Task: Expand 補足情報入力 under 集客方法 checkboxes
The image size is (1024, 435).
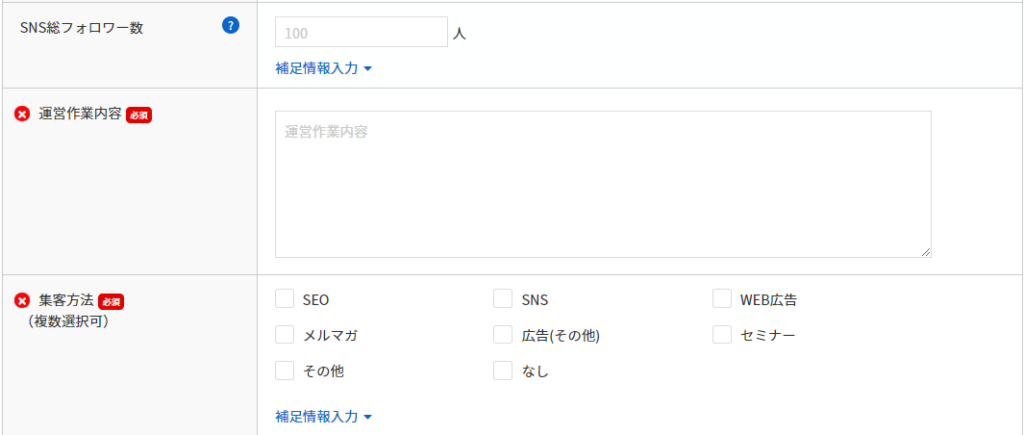Action: pyautogui.click(x=323, y=416)
